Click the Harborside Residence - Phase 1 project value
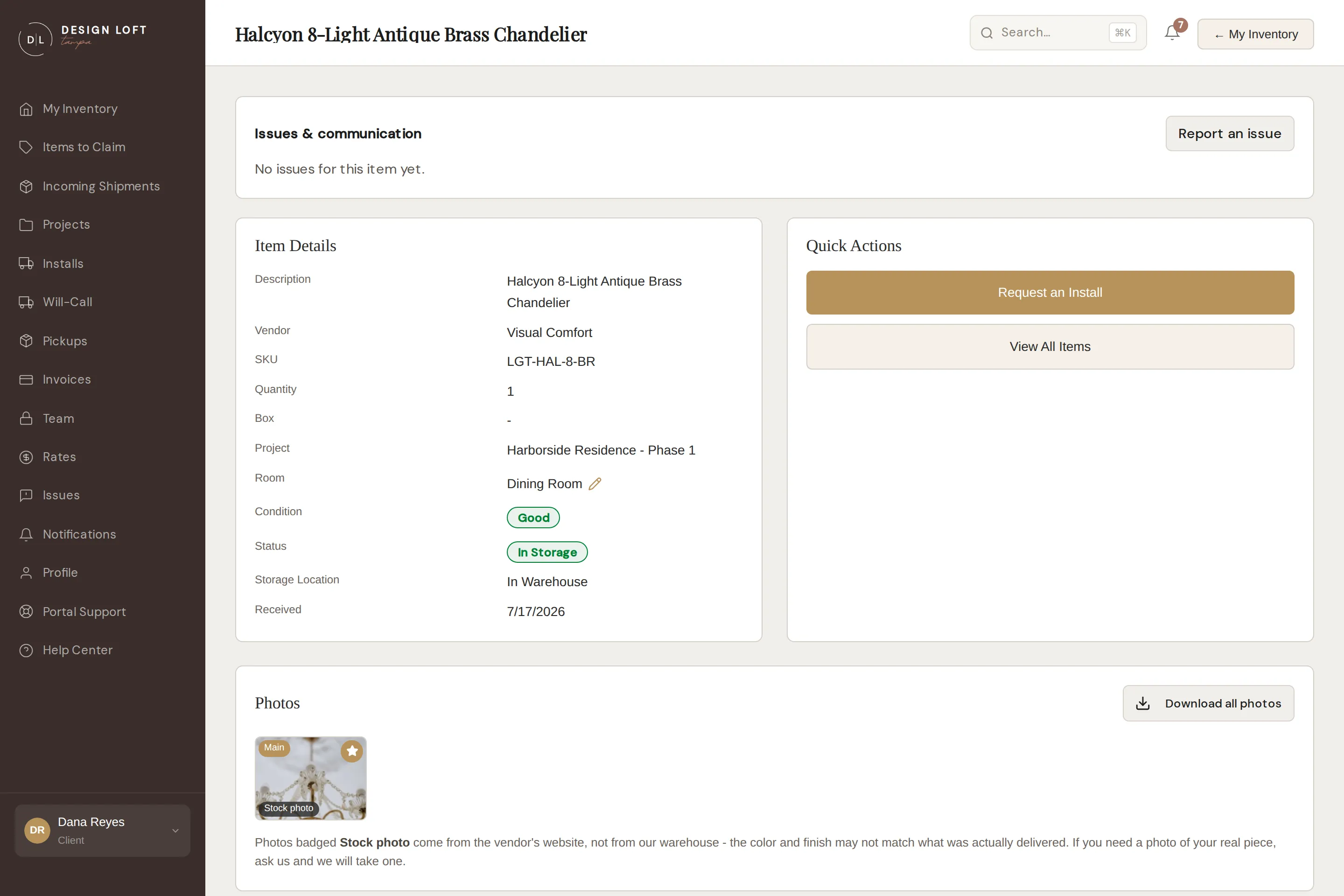The height and width of the screenshot is (896, 1344). pos(601,450)
